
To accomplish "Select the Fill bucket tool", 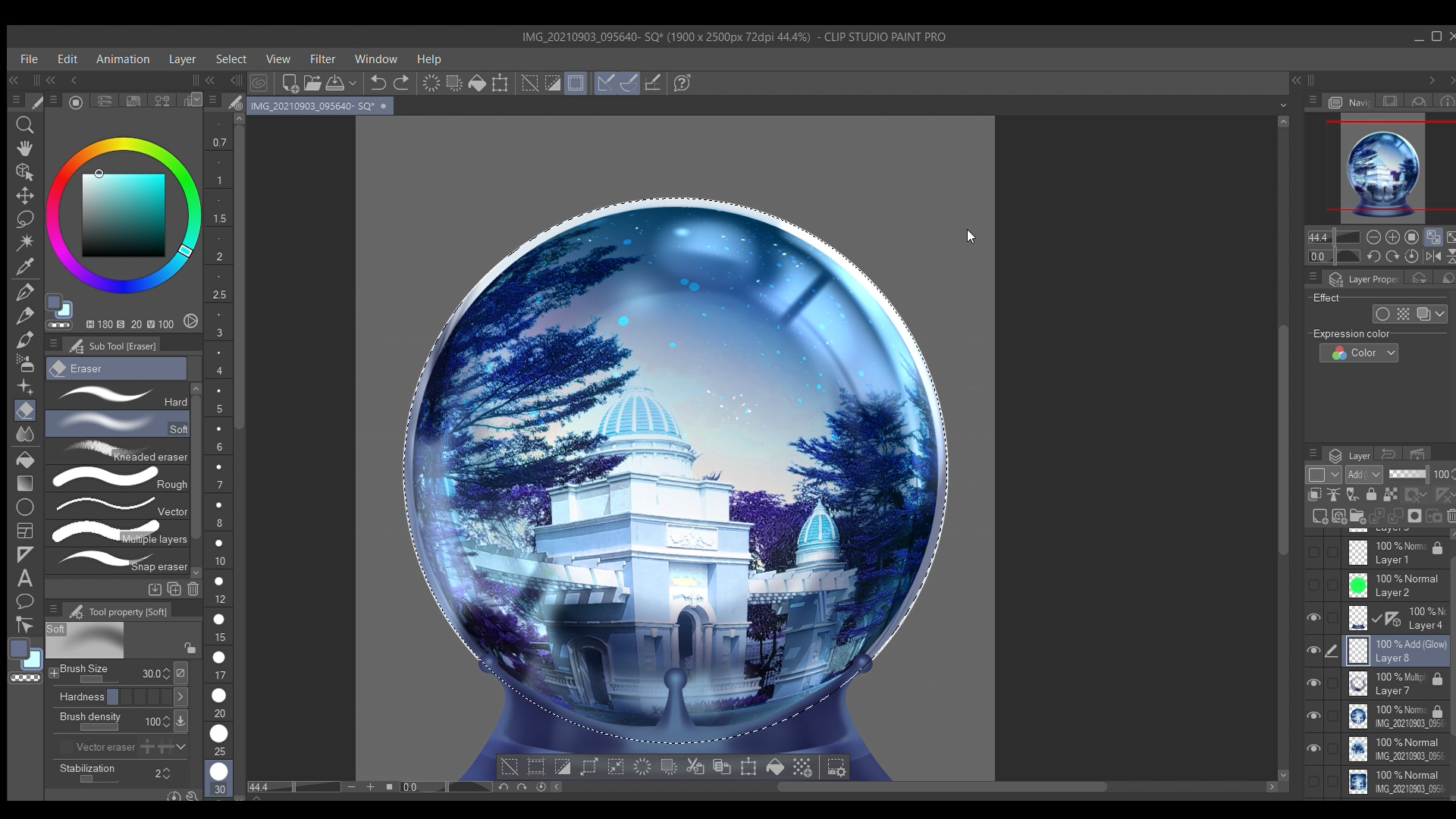I will pyautogui.click(x=25, y=458).
